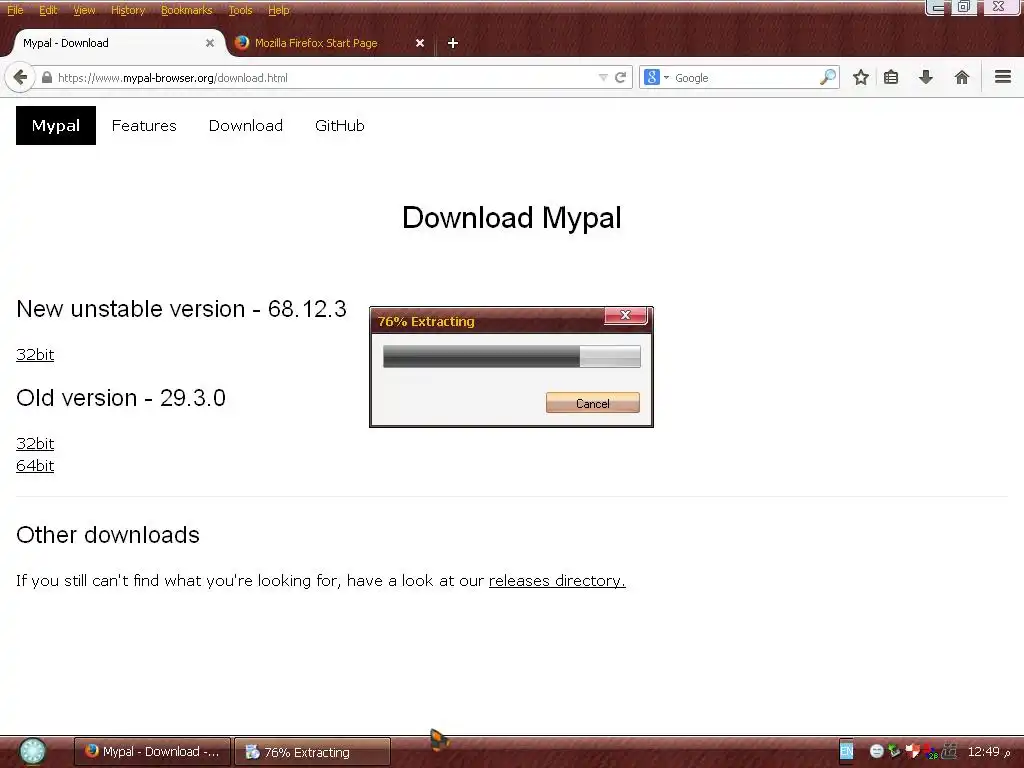Open the hamburger menu

point(1002,77)
